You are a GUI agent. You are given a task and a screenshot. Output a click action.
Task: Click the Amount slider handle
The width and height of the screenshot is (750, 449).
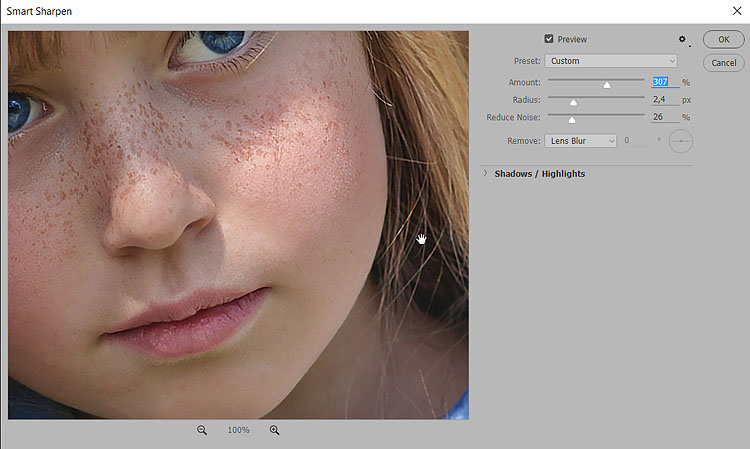coord(607,85)
